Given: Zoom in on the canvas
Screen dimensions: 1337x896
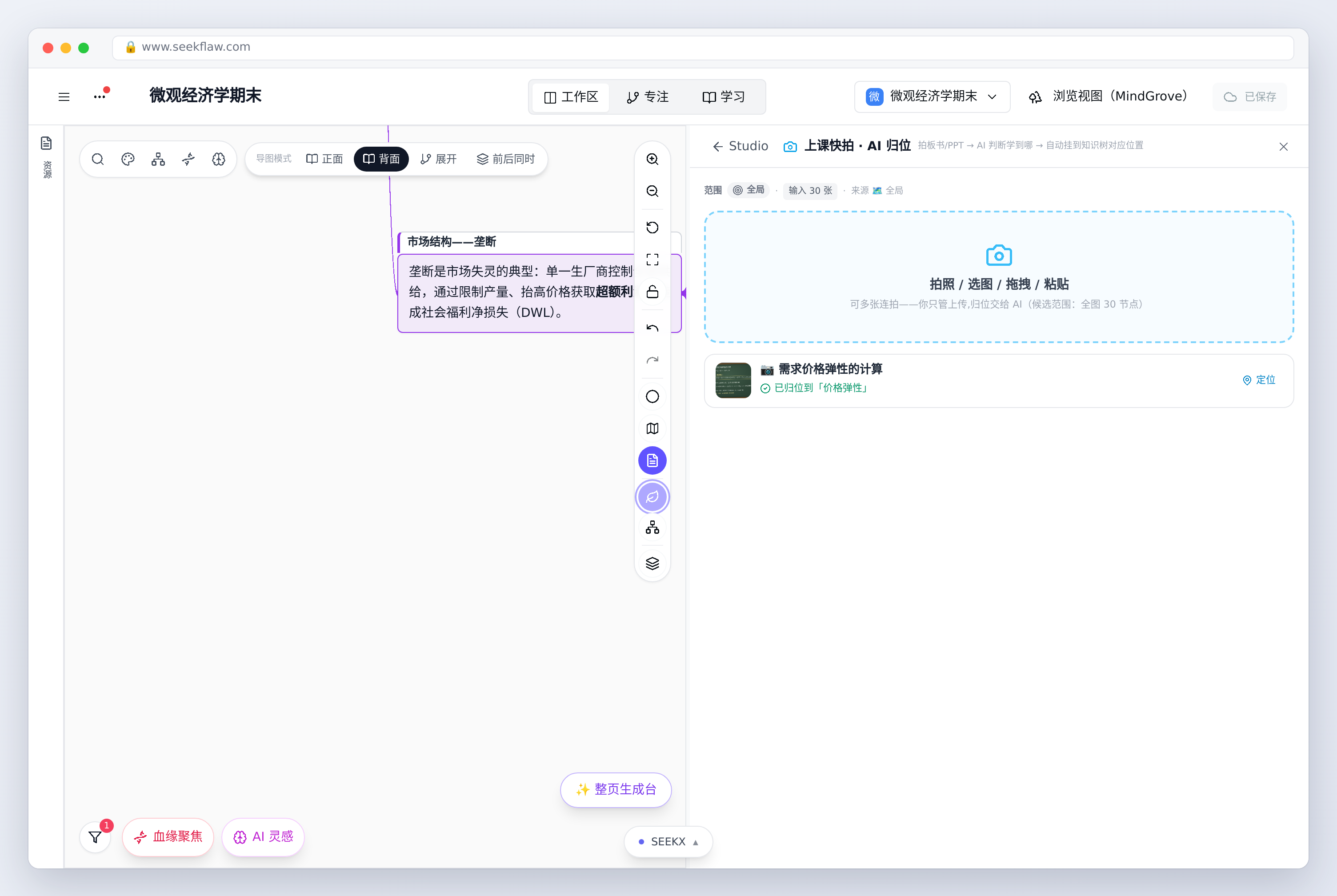Looking at the screenshot, I should [652, 159].
